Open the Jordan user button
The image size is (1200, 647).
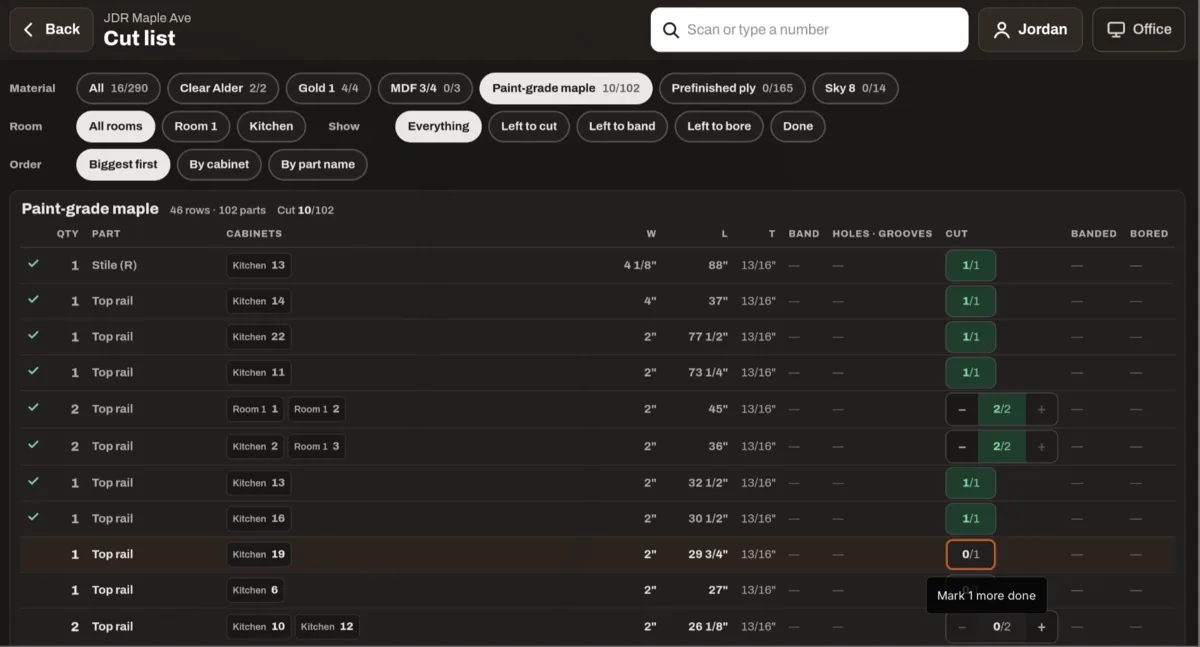pos(1031,30)
